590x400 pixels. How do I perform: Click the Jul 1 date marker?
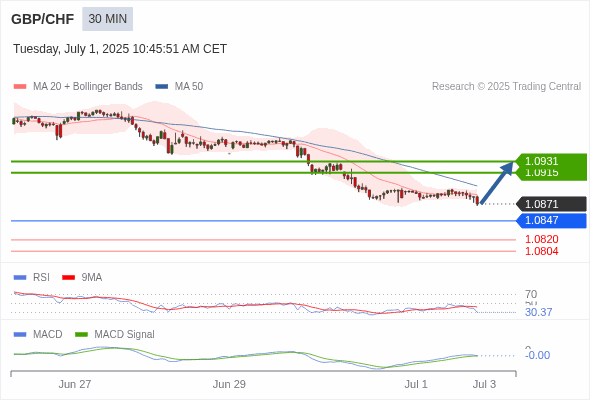point(416,384)
